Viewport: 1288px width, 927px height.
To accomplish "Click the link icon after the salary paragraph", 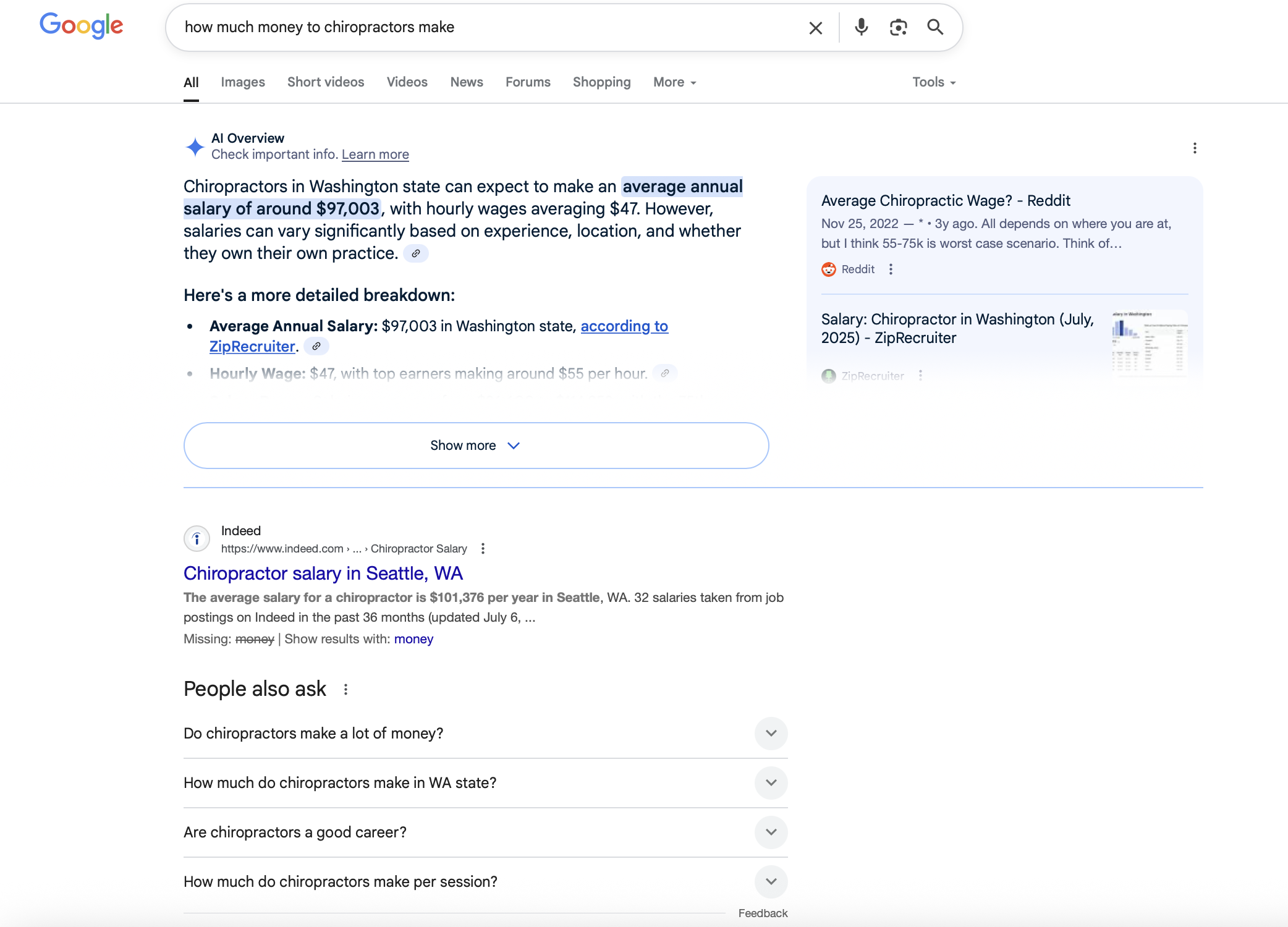I will [x=416, y=253].
